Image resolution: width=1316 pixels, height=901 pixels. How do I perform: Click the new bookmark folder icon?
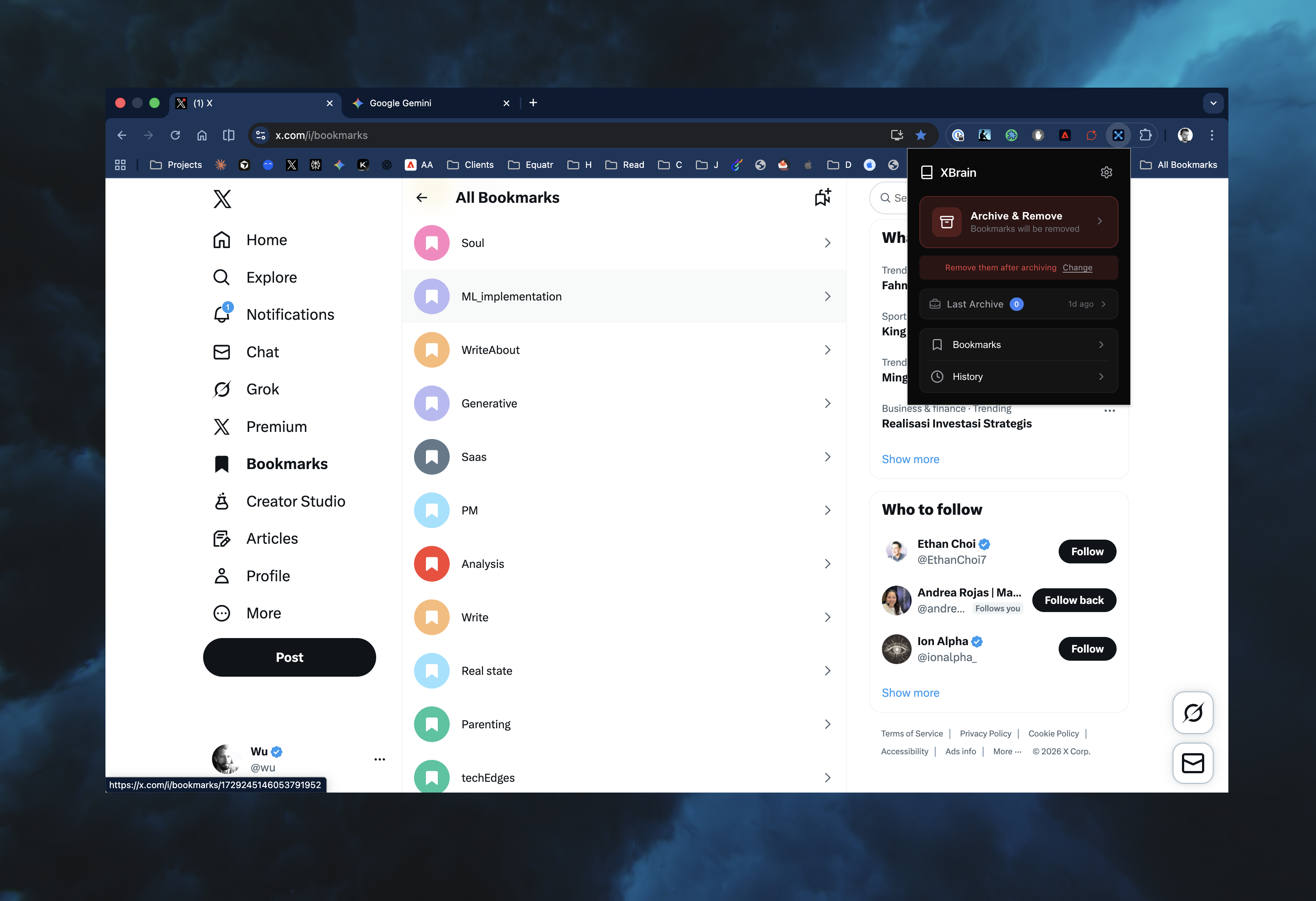point(822,197)
